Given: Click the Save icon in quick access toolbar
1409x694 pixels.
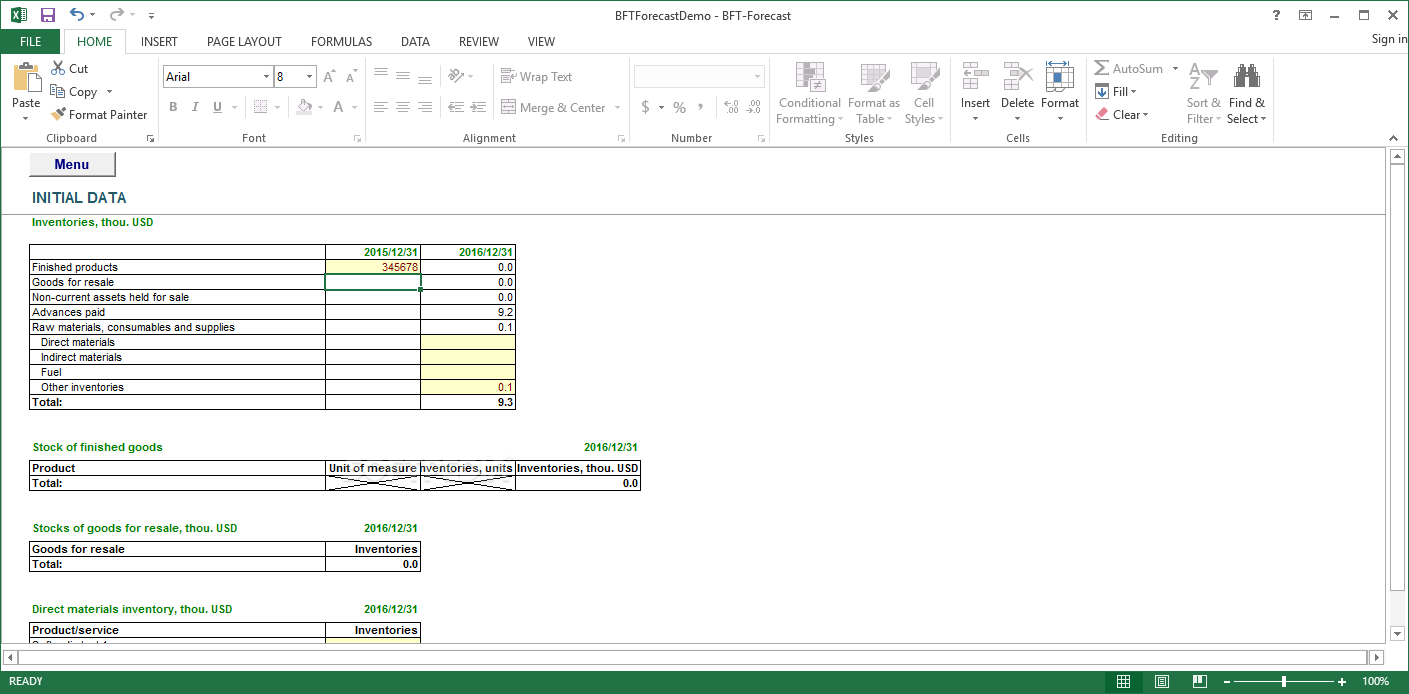Looking at the screenshot, I should (47, 15).
